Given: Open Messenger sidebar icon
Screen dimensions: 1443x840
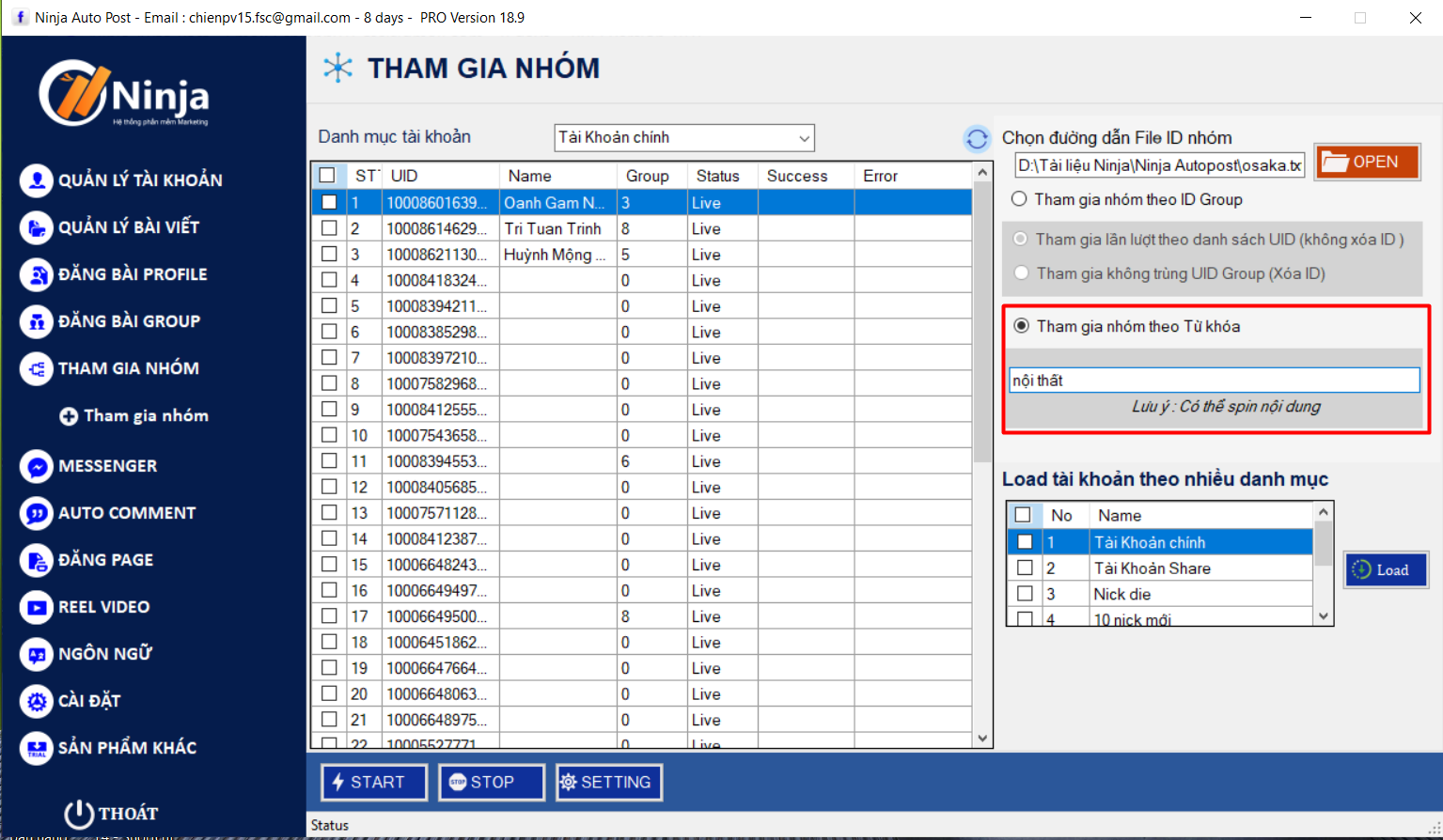Looking at the screenshot, I should click(x=36, y=465).
